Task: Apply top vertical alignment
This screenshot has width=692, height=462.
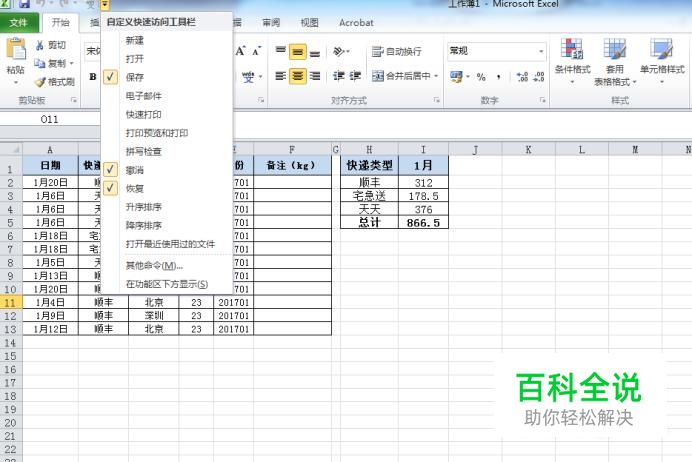Action: [x=281, y=52]
